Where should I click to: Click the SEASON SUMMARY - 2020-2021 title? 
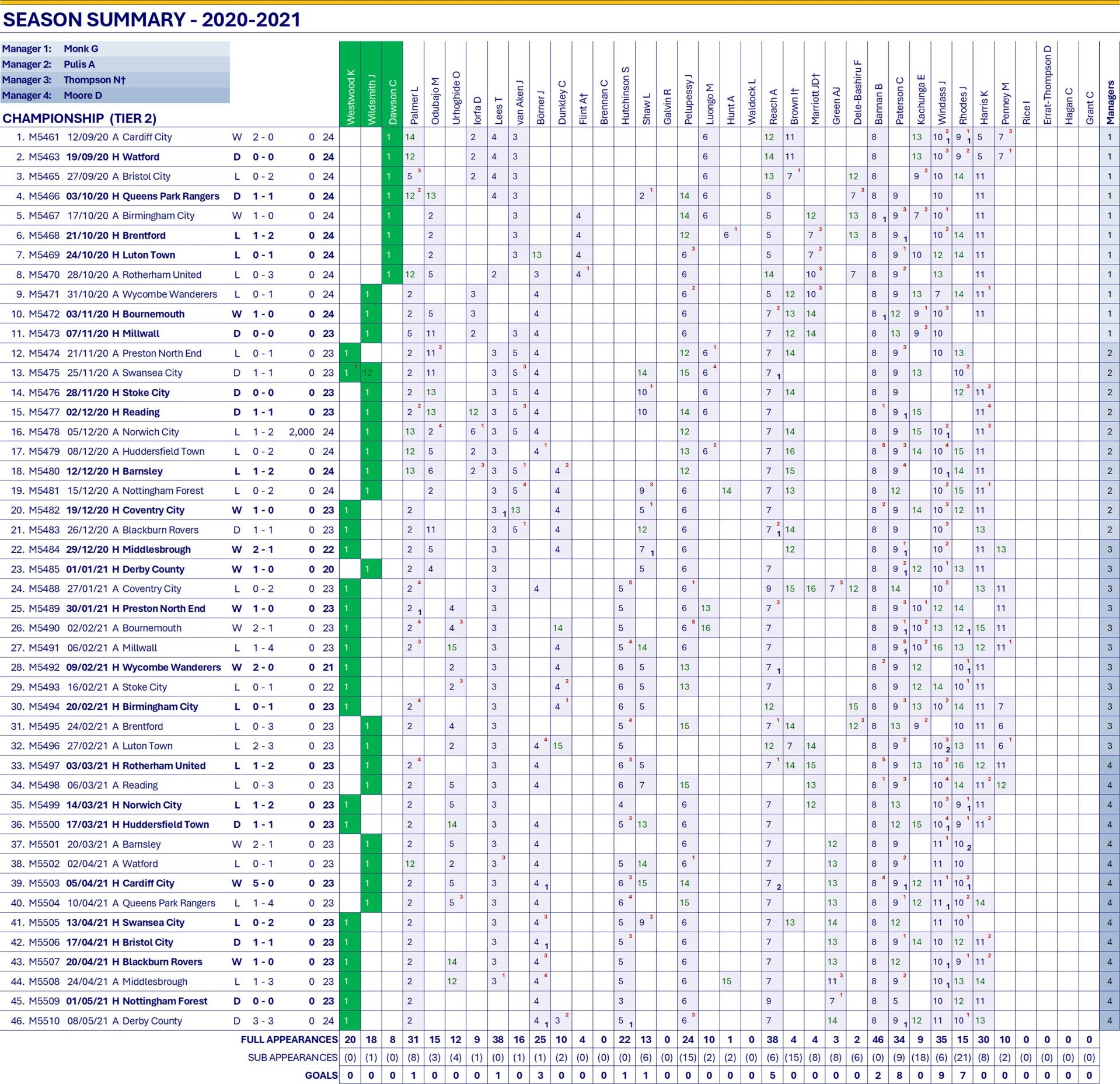pos(152,20)
